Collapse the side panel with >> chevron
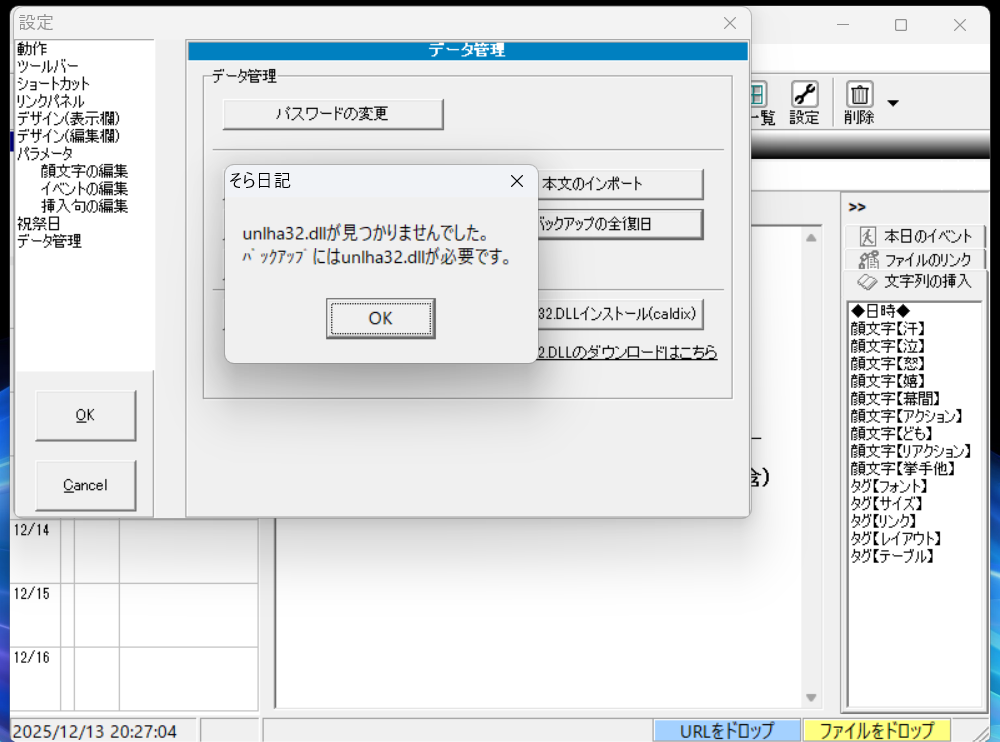Viewport: 1000px width, 742px height. pos(857,207)
